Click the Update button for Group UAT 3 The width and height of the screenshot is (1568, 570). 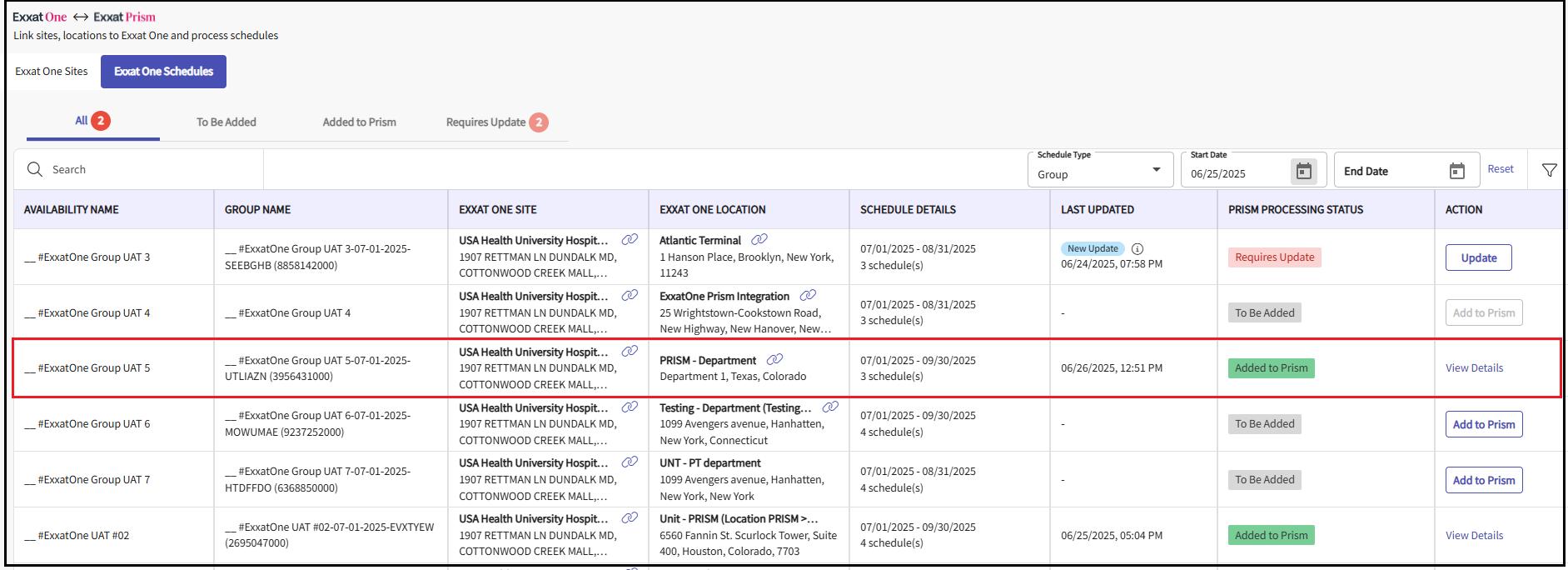(x=1478, y=258)
